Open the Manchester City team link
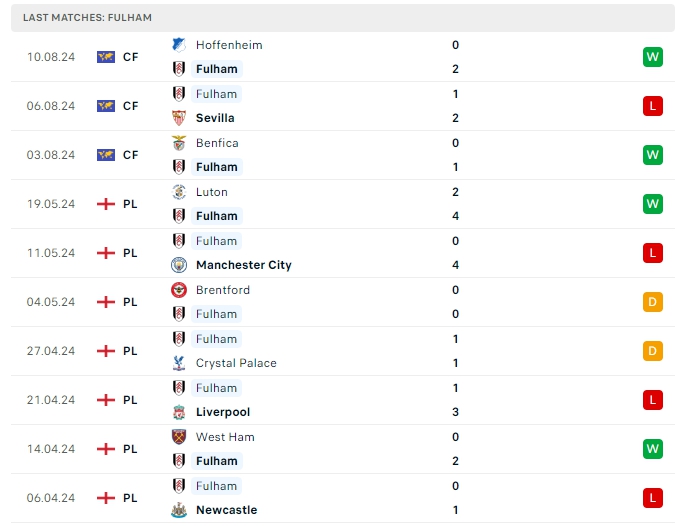Viewport: 686px width, 526px height. pyautogui.click(x=244, y=265)
